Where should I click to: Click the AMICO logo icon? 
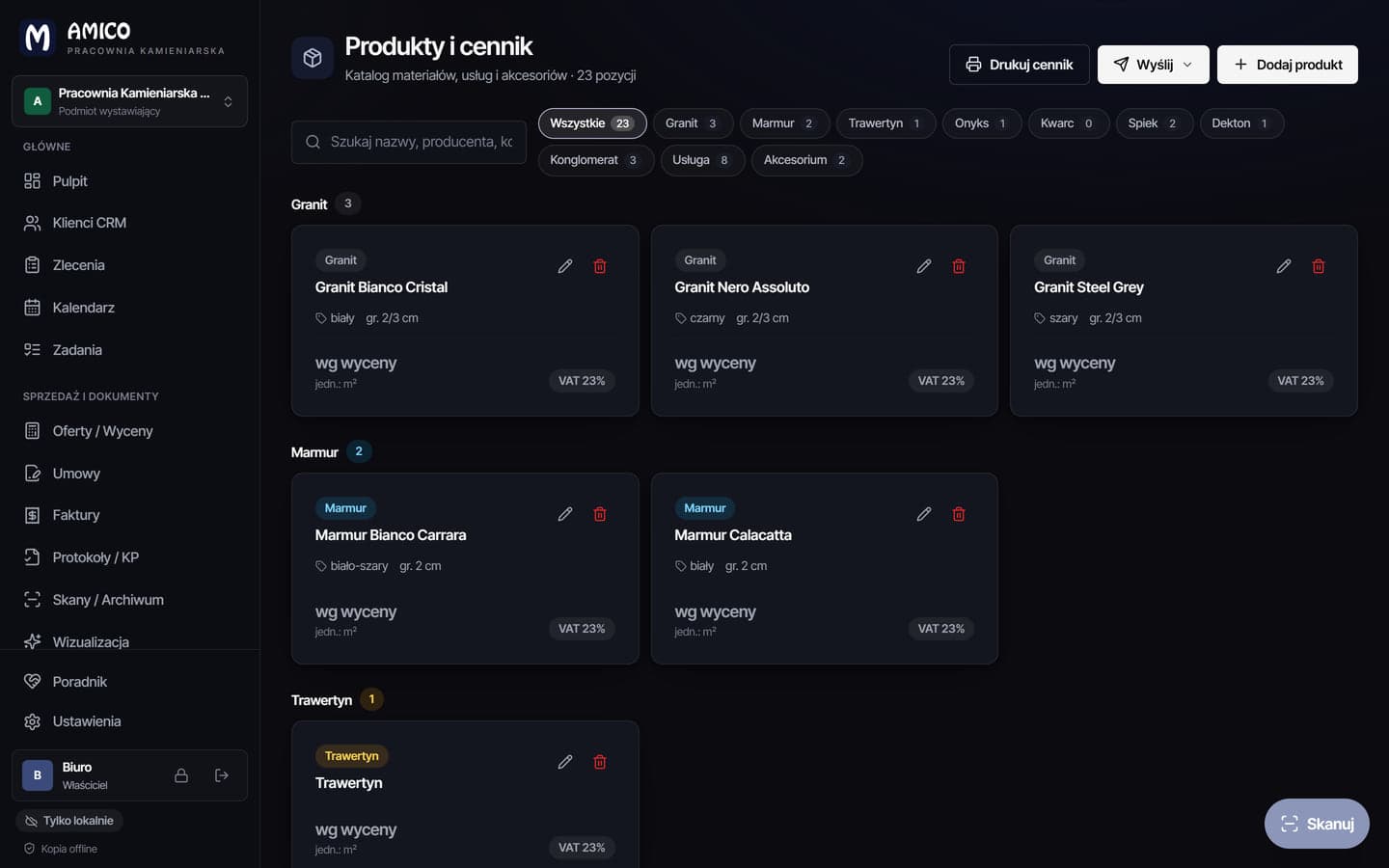coord(38,38)
